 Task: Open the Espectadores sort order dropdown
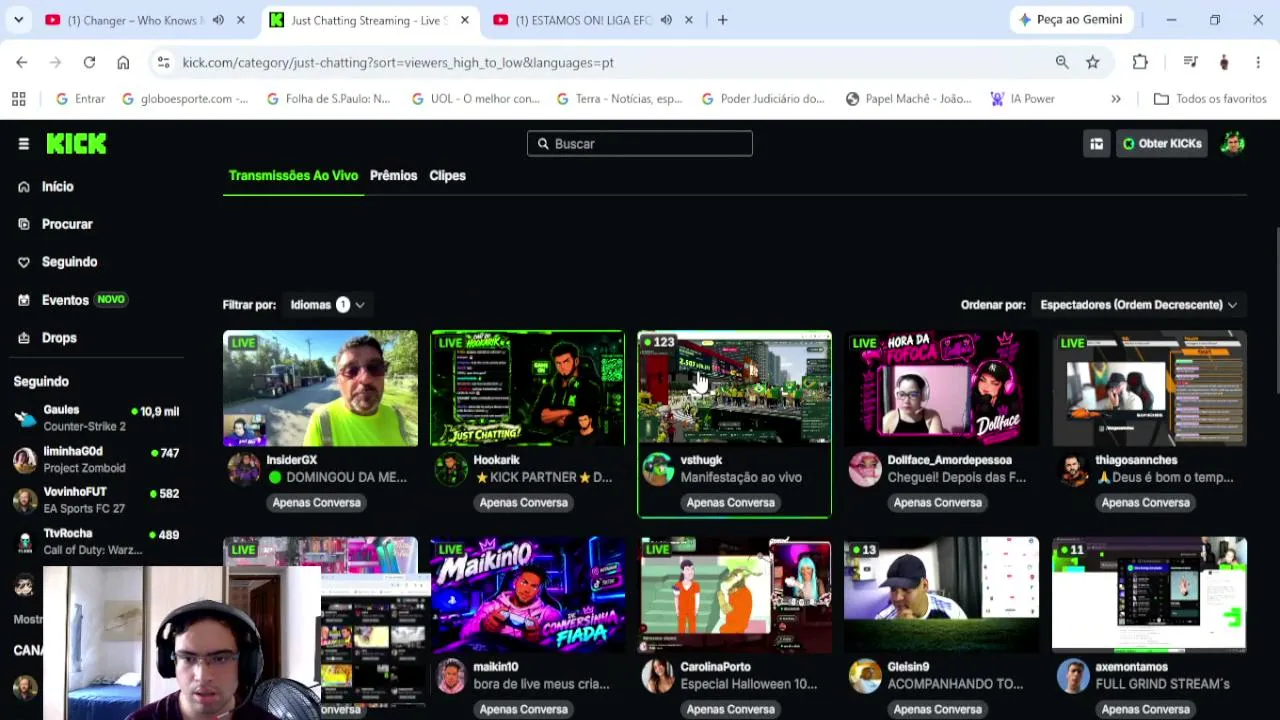tap(1138, 305)
